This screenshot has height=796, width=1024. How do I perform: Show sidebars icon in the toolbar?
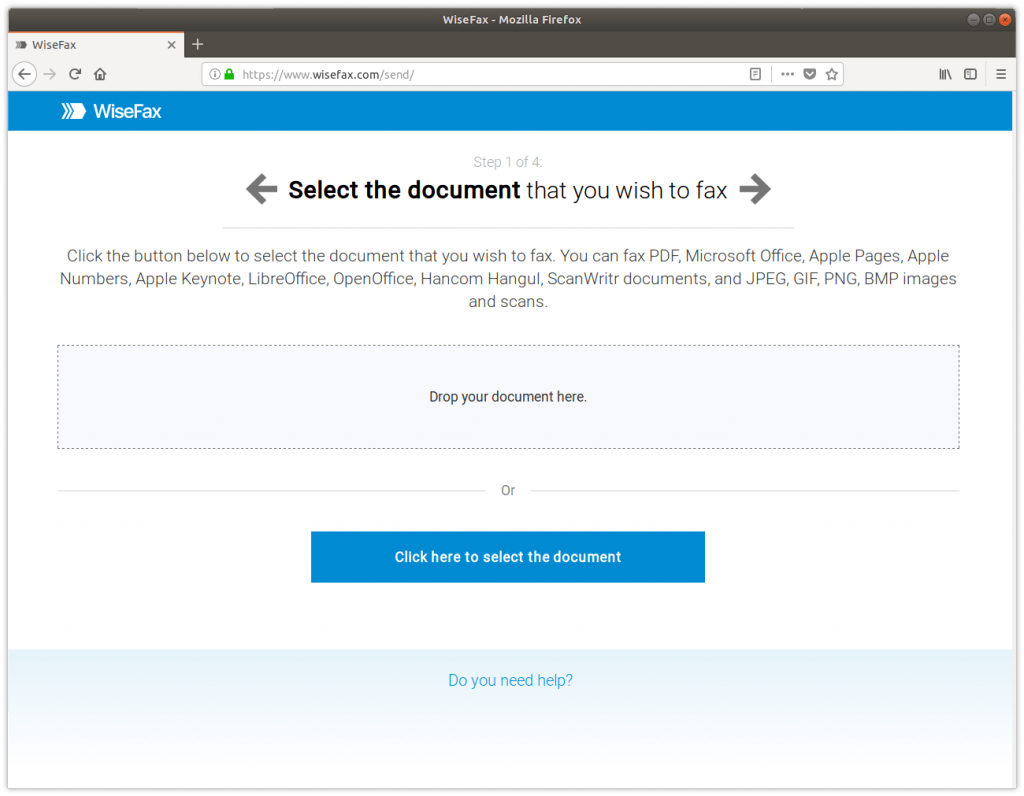(970, 74)
